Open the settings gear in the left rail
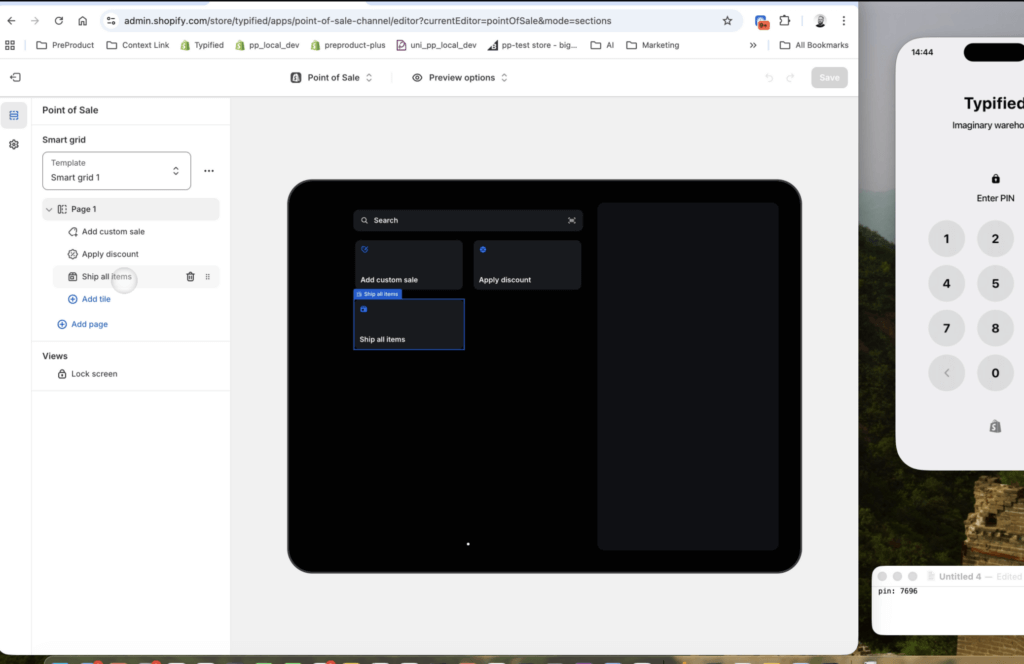 click(14, 145)
